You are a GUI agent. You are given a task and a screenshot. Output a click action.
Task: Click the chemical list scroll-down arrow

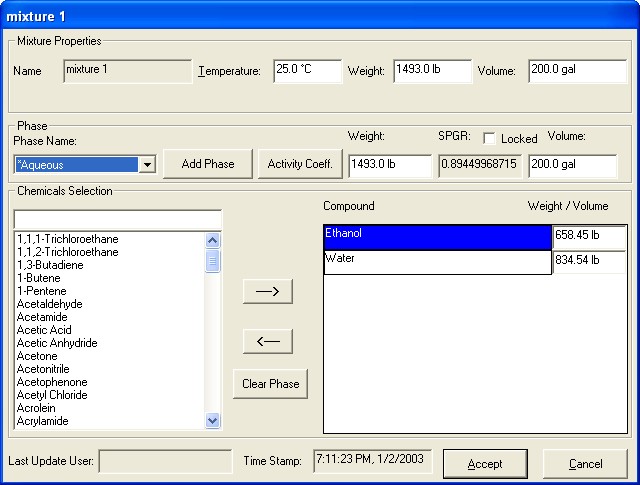click(x=212, y=421)
